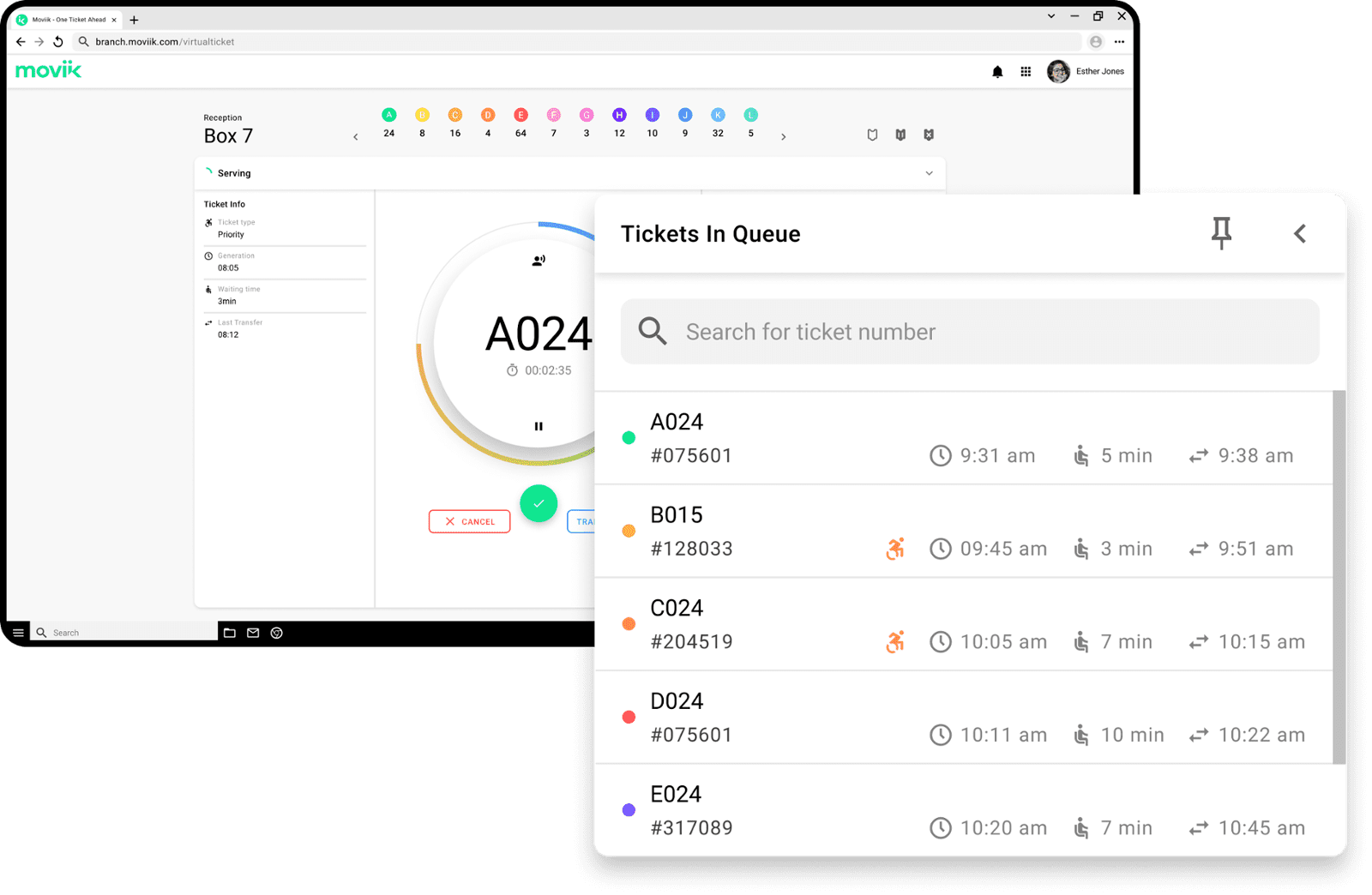The width and height of the screenshot is (1372, 895).
Task: Click the middle shield icon
Action: coord(900,135)
